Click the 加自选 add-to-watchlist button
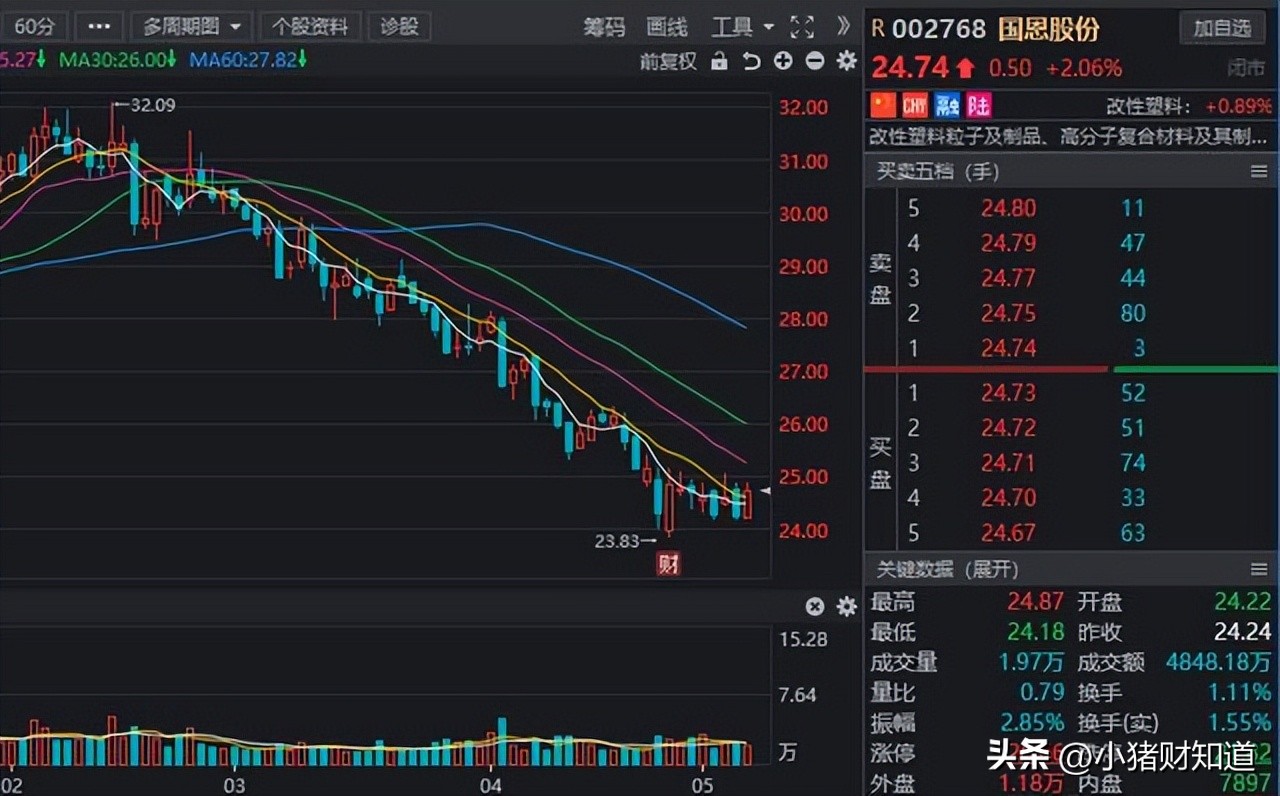Viewport: 1280px width, 796px height. (x=1222, y=28)
